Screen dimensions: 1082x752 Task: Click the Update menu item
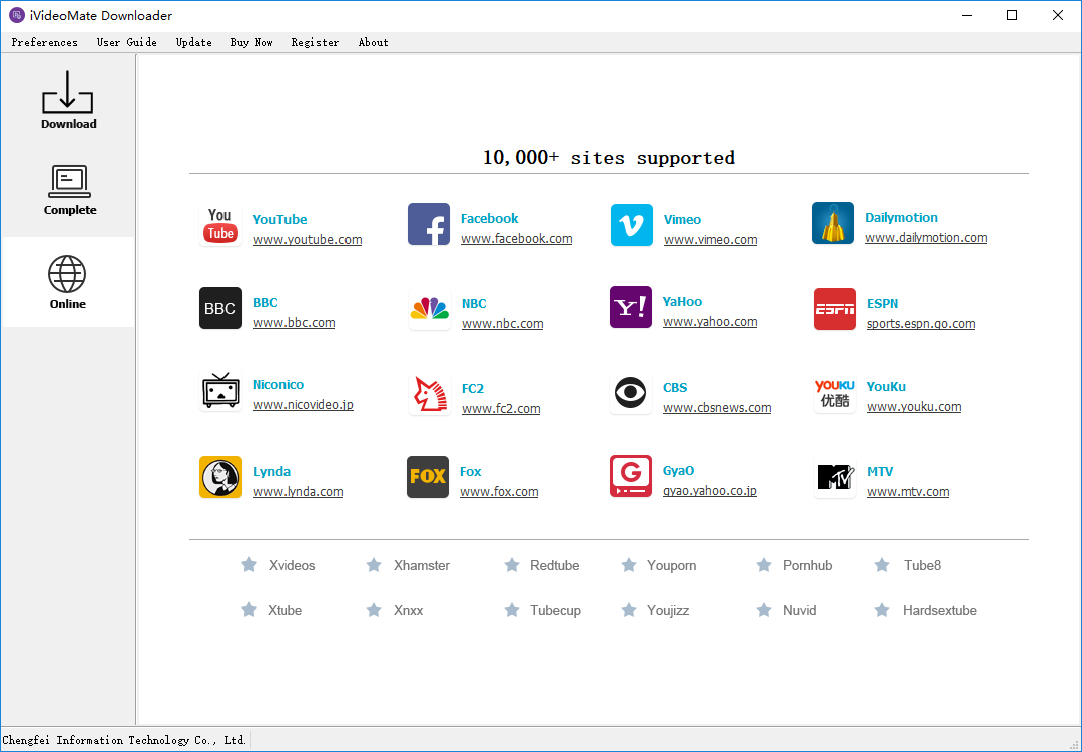pos(194,42)
